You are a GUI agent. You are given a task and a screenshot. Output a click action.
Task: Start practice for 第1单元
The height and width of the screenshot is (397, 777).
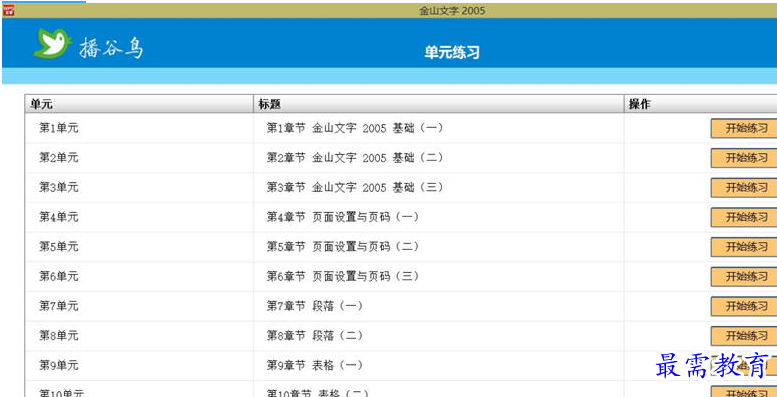click(x=744, y=128)
